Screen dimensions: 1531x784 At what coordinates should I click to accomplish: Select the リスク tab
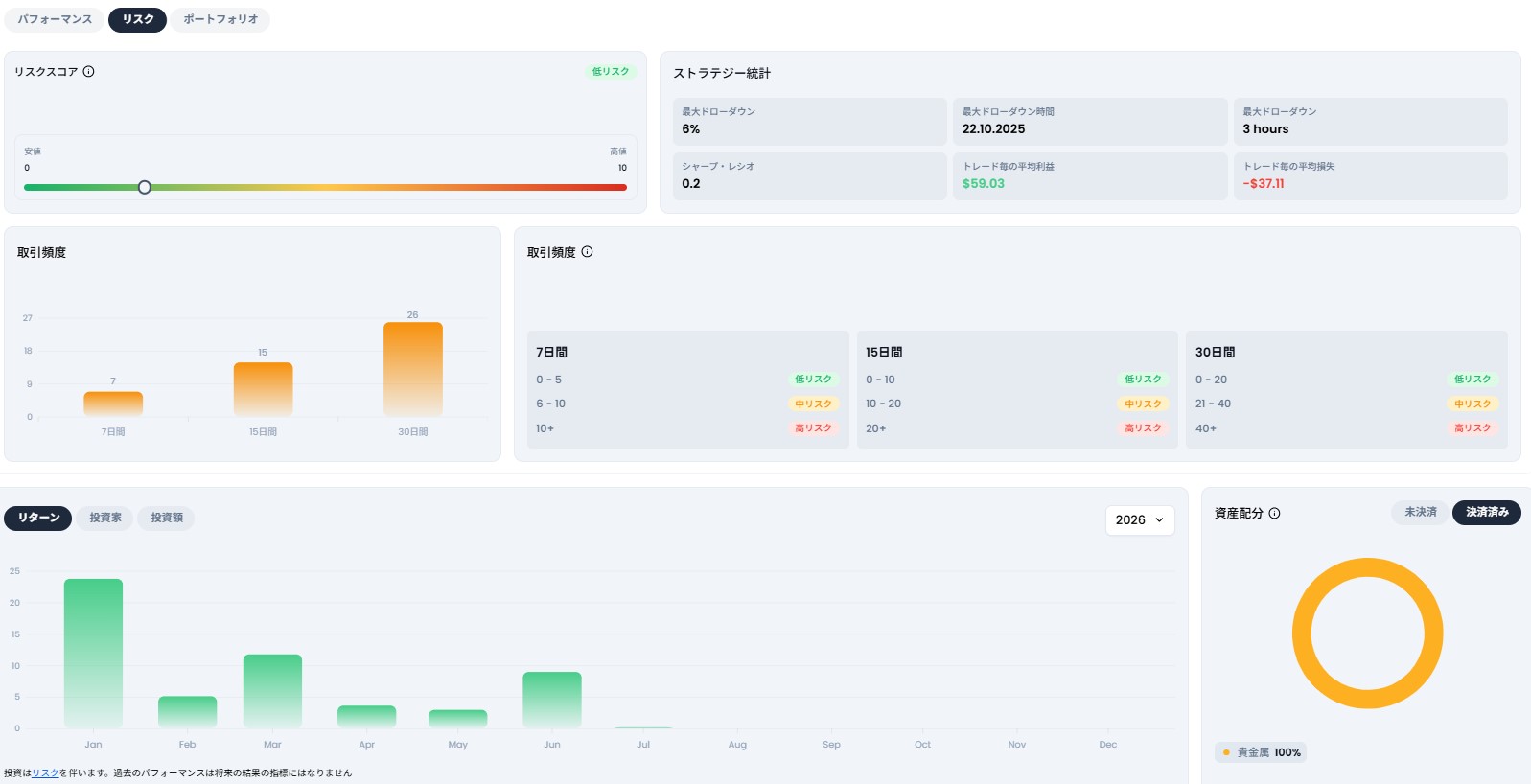pos(138,19)
